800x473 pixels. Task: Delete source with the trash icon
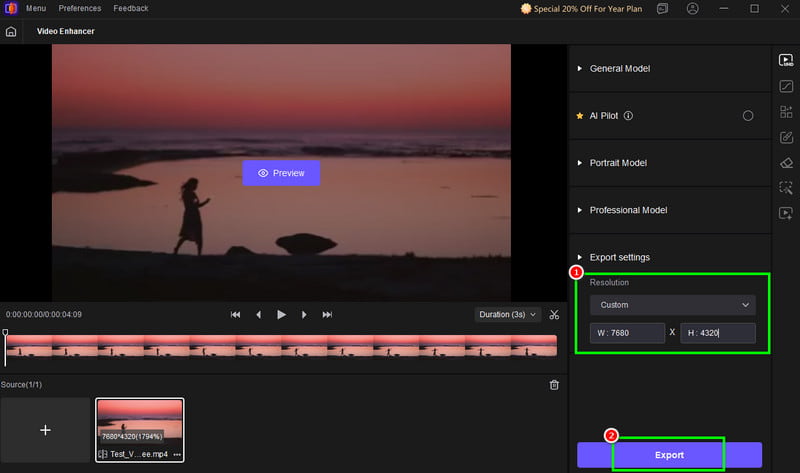click(554, 385)
